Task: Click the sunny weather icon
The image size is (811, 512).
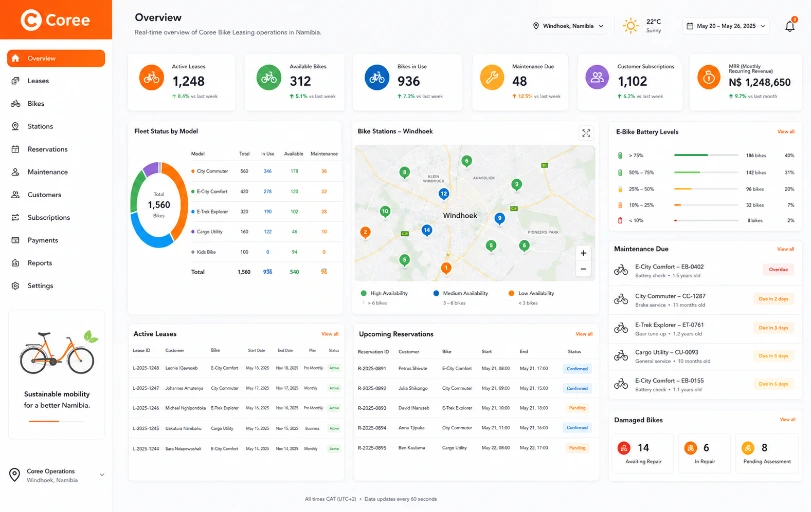Action: [x=630, y=26]
